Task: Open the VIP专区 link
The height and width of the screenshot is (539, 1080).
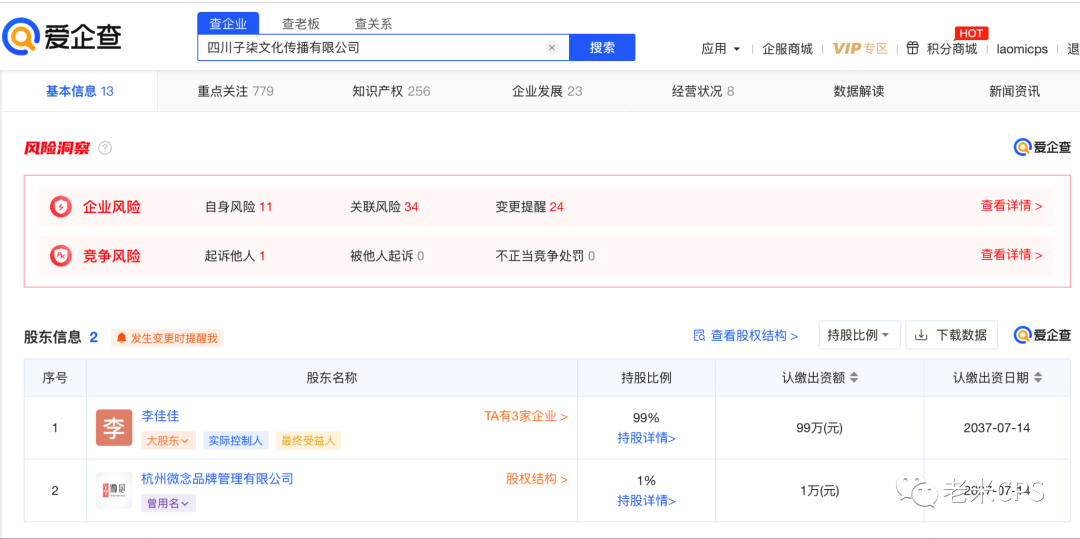Action: coord(860,49)
